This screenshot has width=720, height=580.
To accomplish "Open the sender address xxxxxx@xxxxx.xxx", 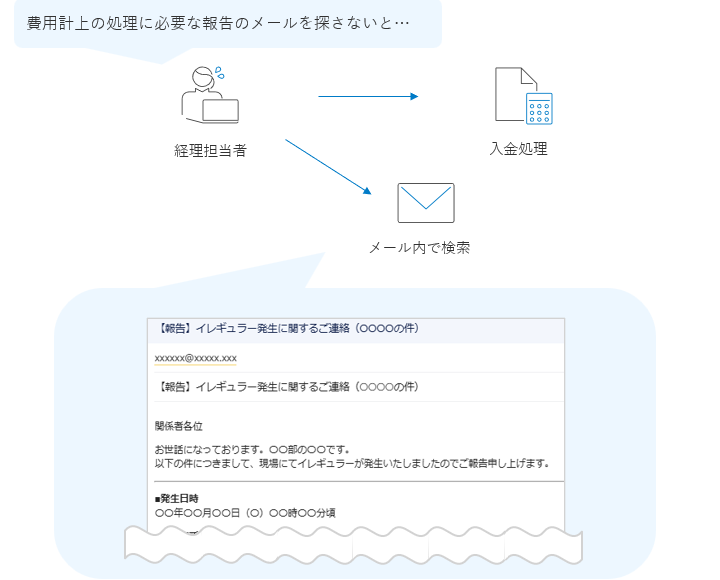I will [196, 358].
